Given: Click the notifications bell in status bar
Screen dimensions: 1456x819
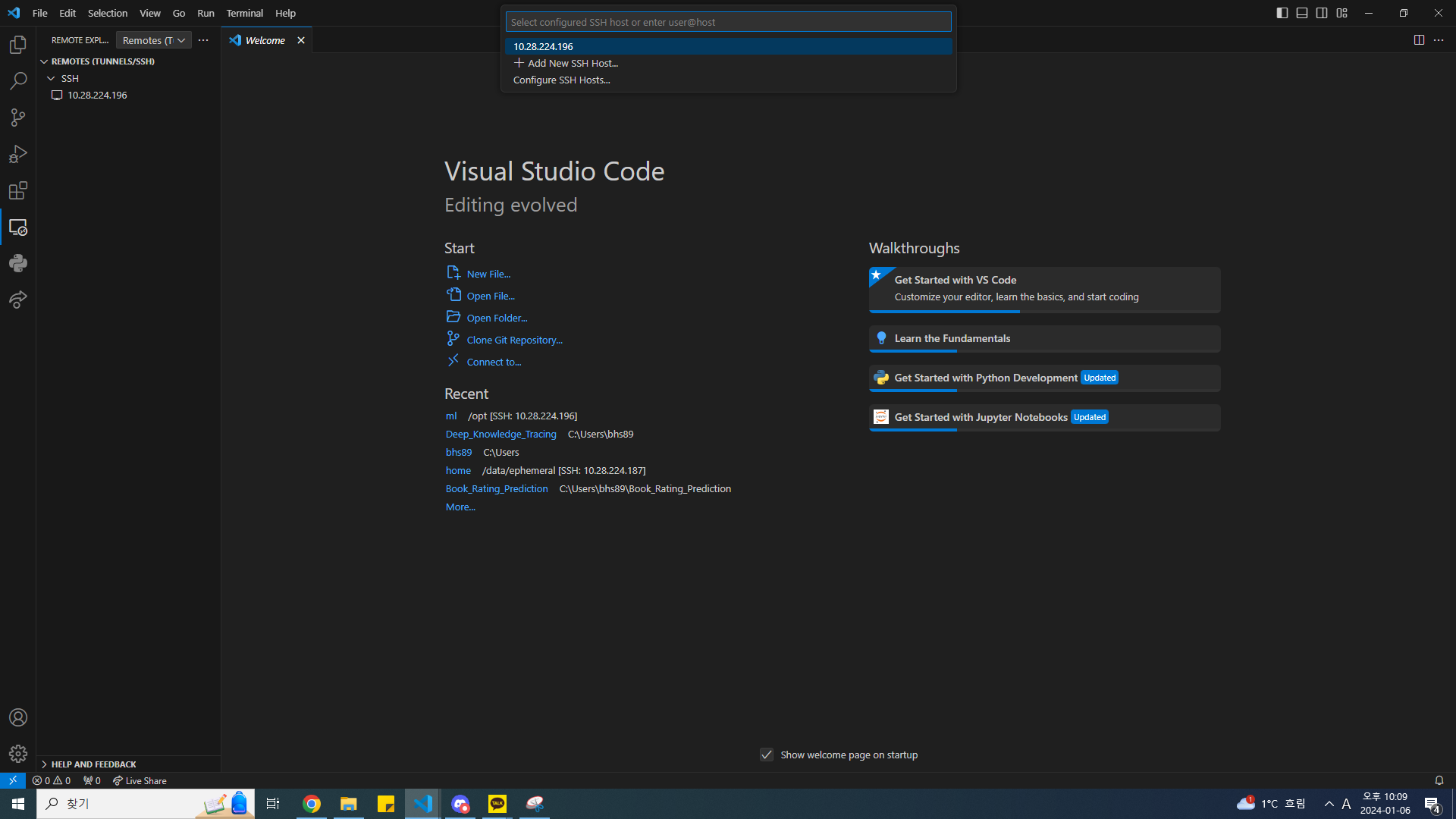Looking at the screenshot, I should [1439, 780].
